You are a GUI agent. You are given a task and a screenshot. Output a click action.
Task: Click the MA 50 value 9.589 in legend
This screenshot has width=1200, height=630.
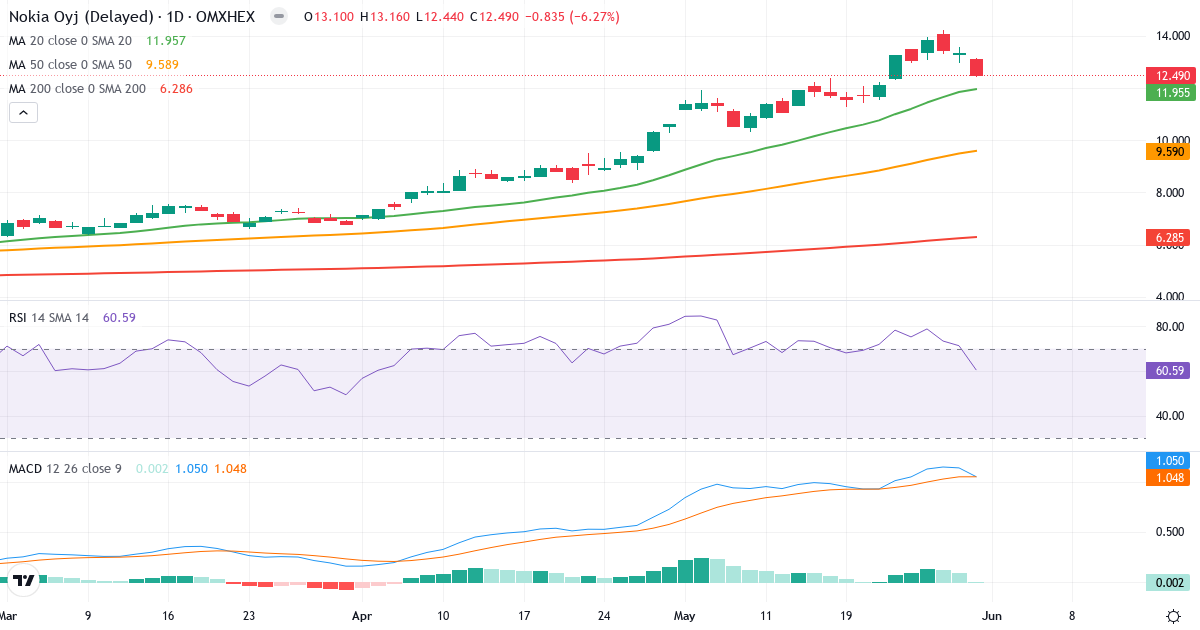[162, 65]
